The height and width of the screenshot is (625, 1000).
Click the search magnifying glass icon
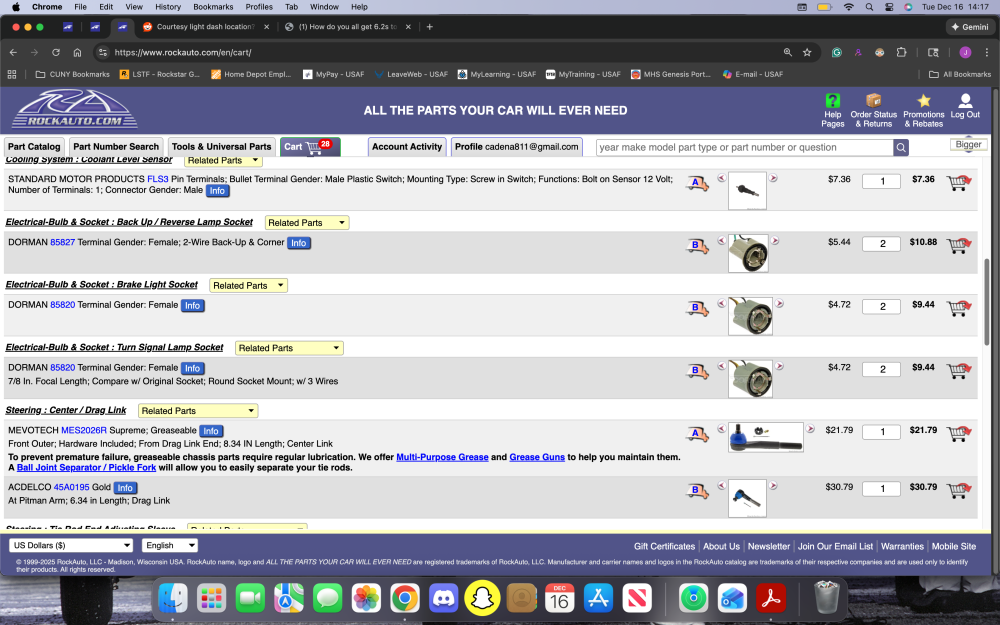[901, 147]
